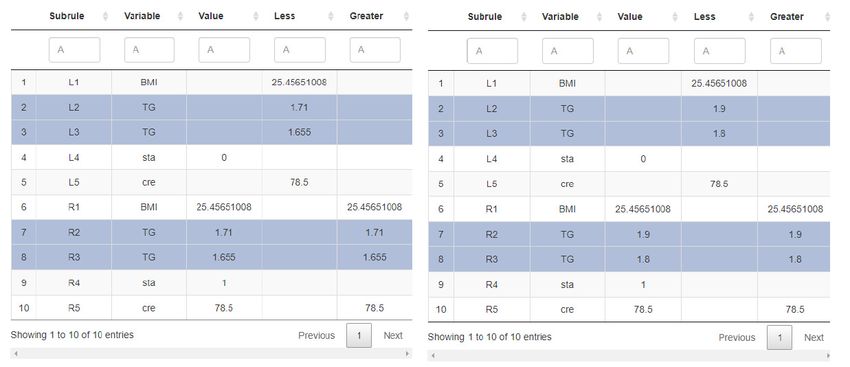Sort right table by Value column arrows
The width and height of the screenshot is (850, 367).
[x=675, y=17]
